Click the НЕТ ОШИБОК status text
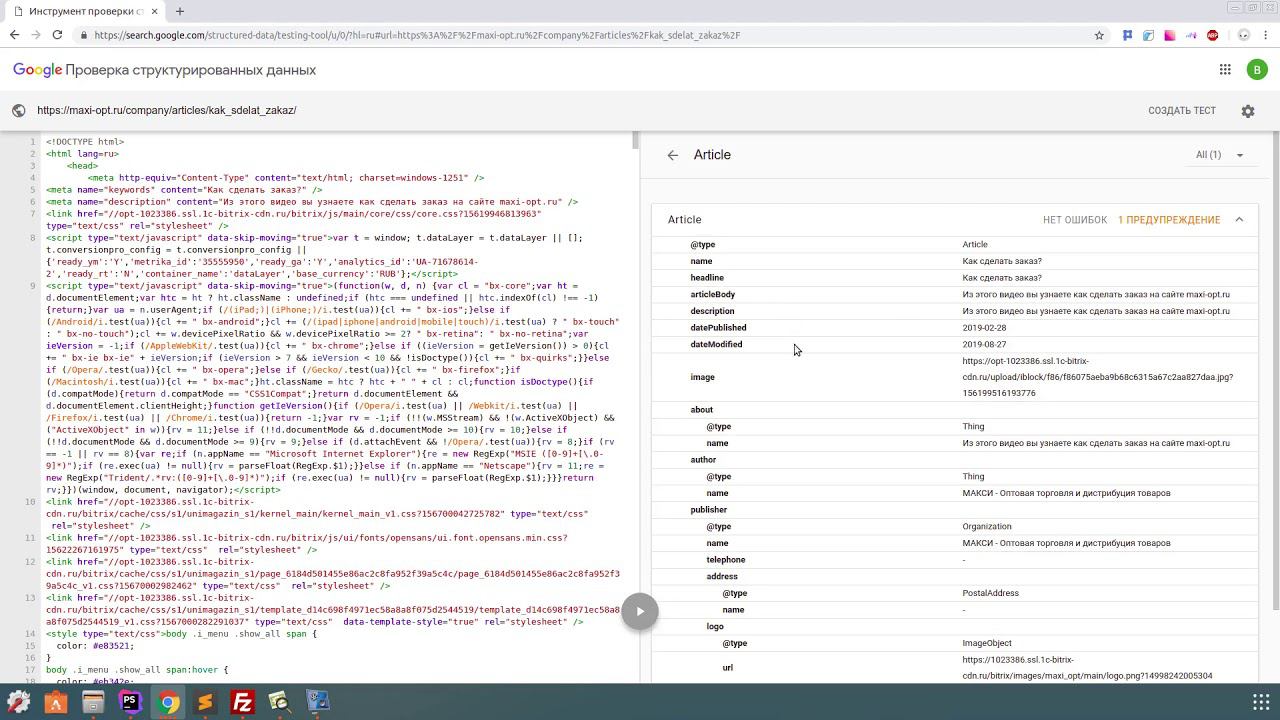This screenshot has width=1280, height=720. pyautogui.click(x=1075, y=220)
